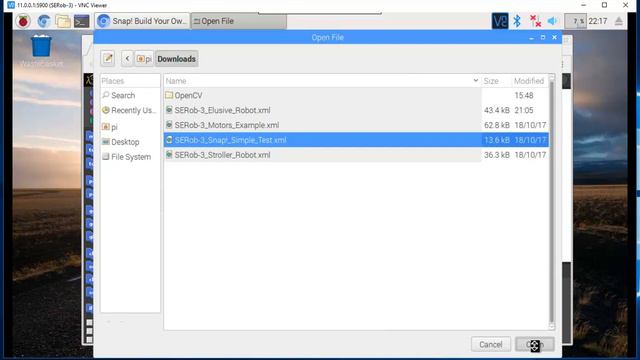Open the VNC server tray icon
The image size is (640, 360).
point(500,21)
